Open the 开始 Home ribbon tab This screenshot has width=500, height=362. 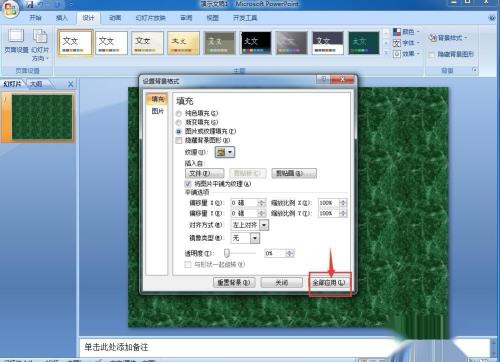coord(35,18)
